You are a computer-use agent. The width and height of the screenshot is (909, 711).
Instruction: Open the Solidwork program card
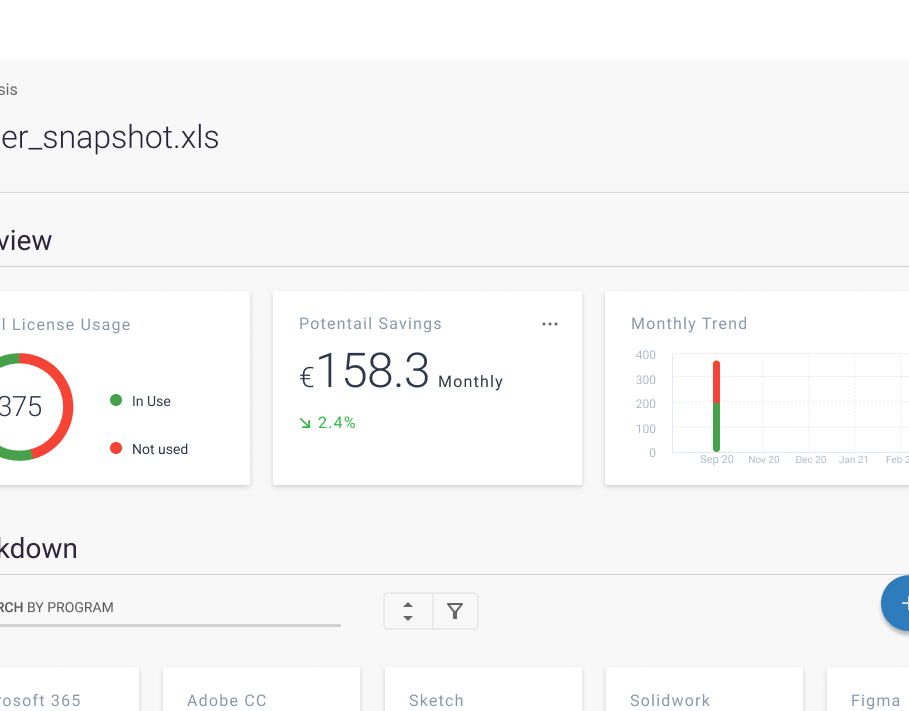click(x=704, y=689)
